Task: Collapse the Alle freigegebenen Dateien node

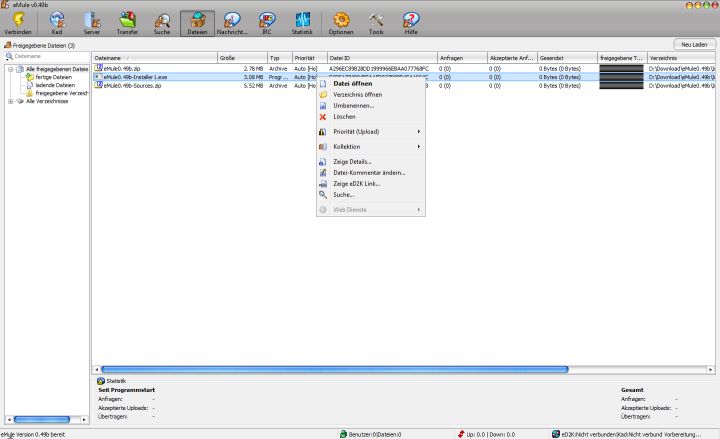Action: click(9, 69)
